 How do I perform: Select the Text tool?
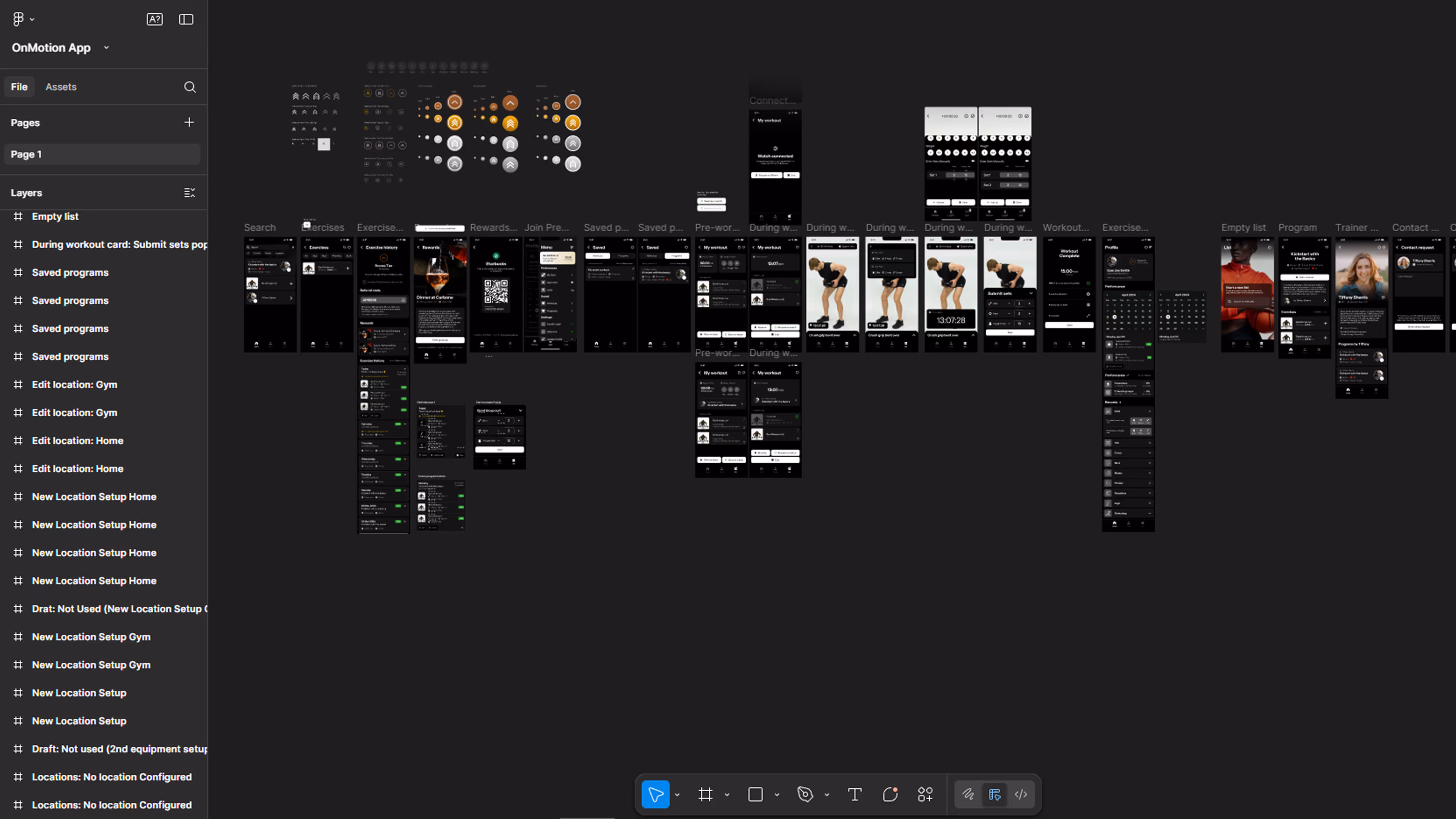click(855, 794)
